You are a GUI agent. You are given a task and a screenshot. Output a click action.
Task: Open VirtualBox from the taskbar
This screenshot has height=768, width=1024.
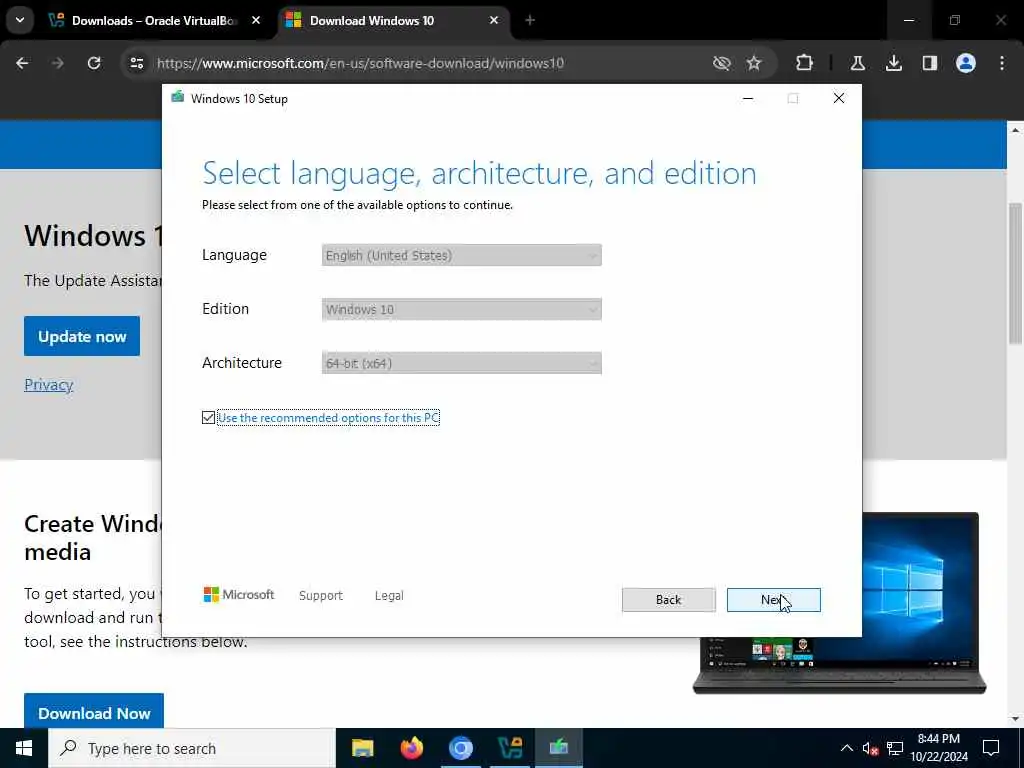[509, 748]
